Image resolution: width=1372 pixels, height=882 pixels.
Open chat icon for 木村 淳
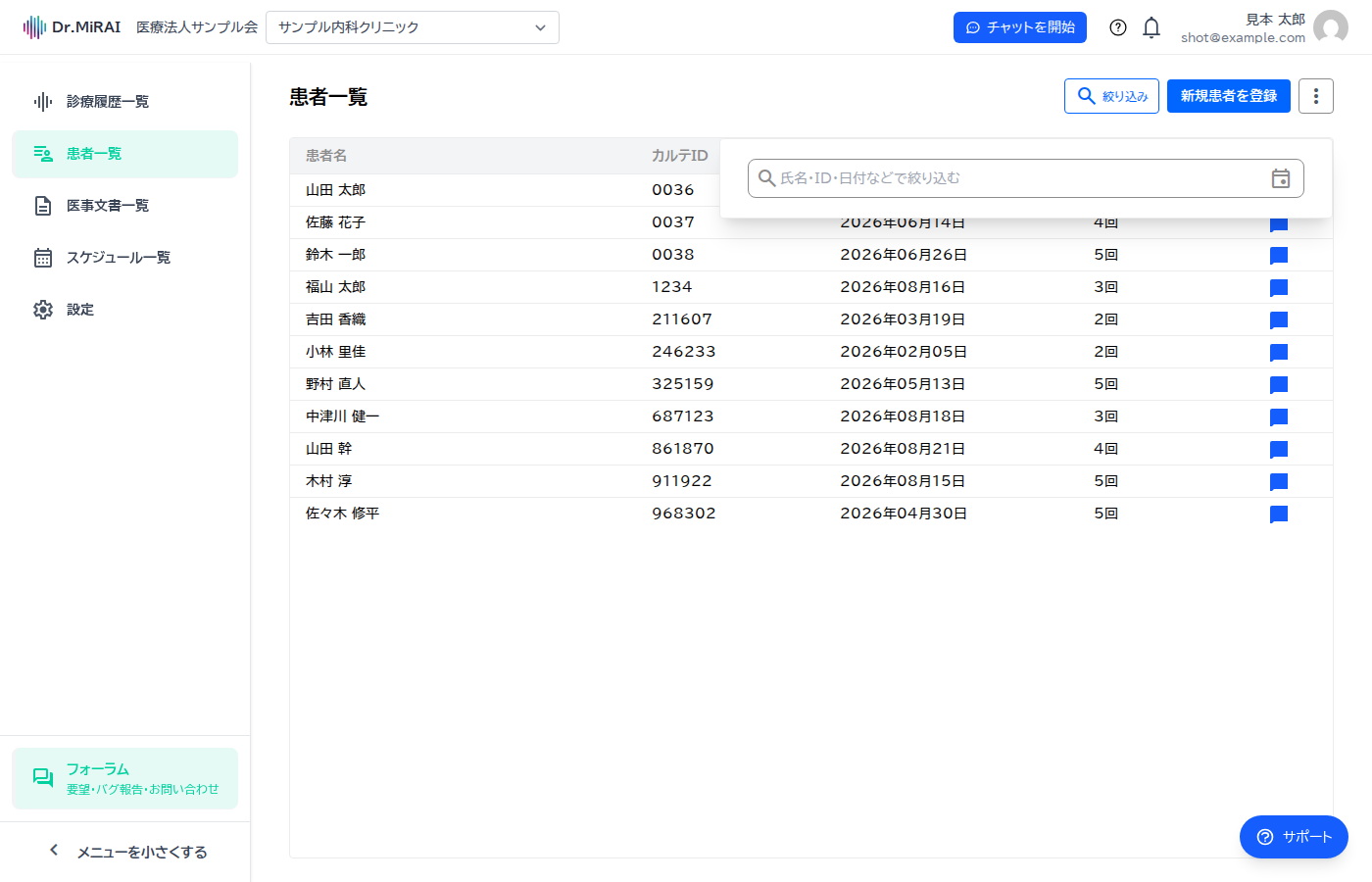(x=1279, y=482)
